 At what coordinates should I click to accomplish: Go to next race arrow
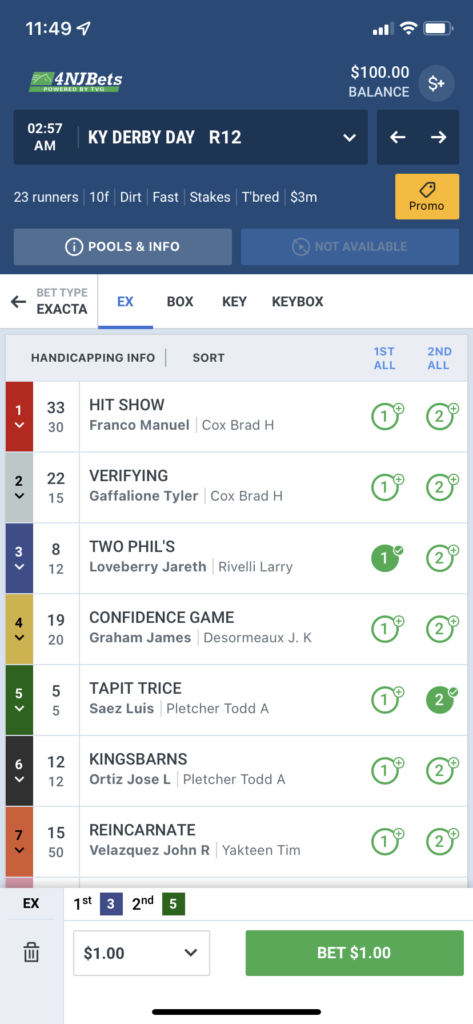(438, 137)
